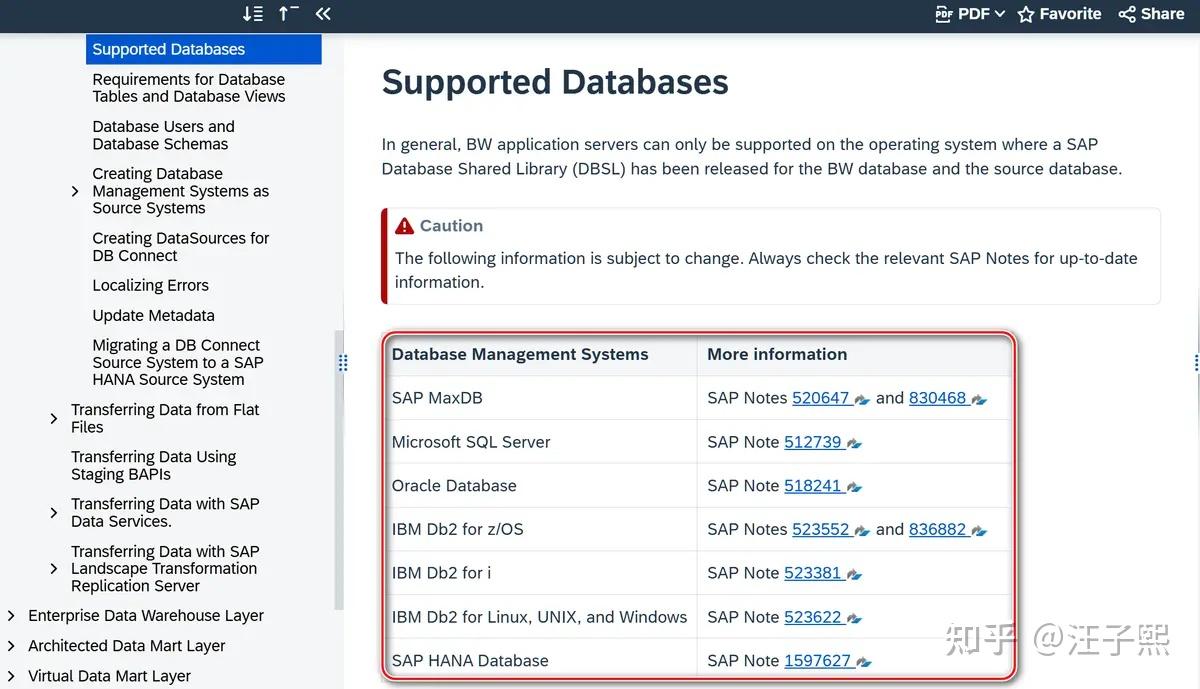Open Database Users and Database Schemas
The height and width of the screenshot is (689, 1200).
tap(164, 135)
